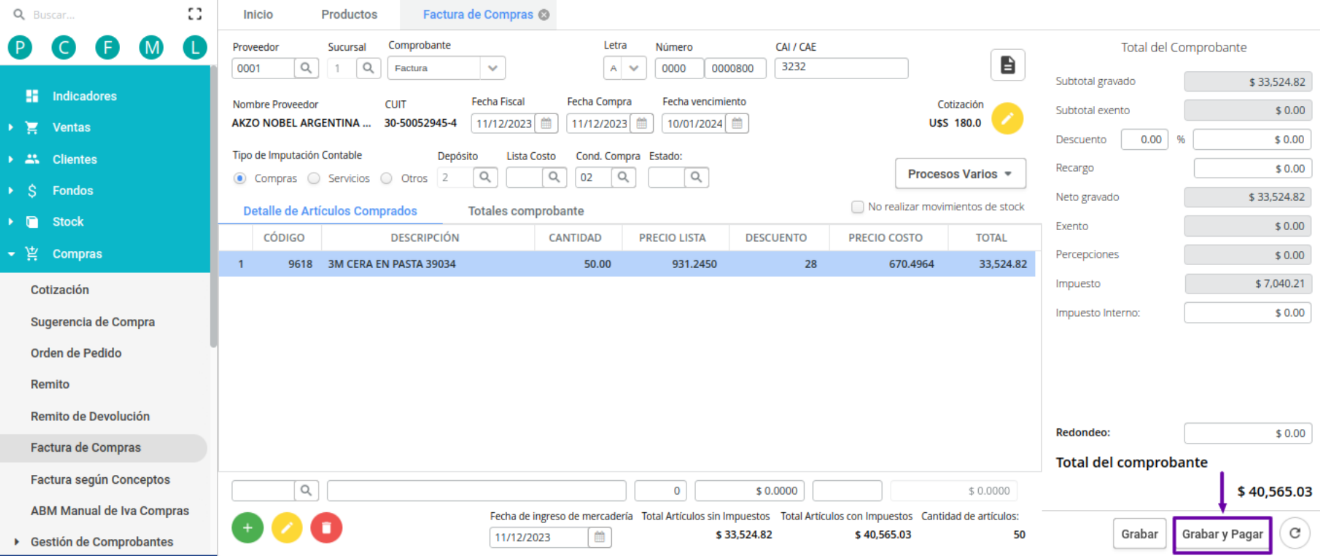Click the refresh button next to Grabar y Pagar
This screenshot has height=560, width=1320.
pyautogui.click(x=1294, y=534)
